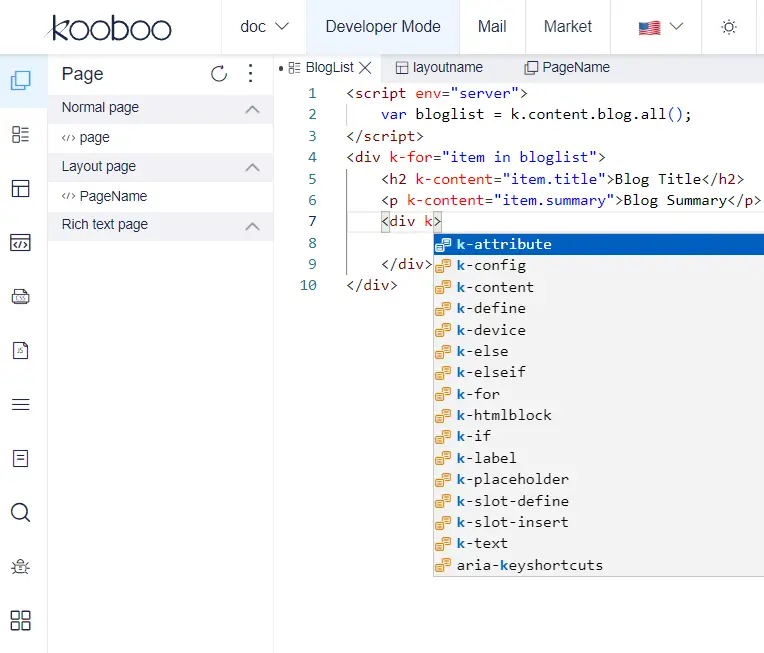Open Mail from the top bar
The width and height of the screenshot is (764, 653).
click(x=491, y=27)
